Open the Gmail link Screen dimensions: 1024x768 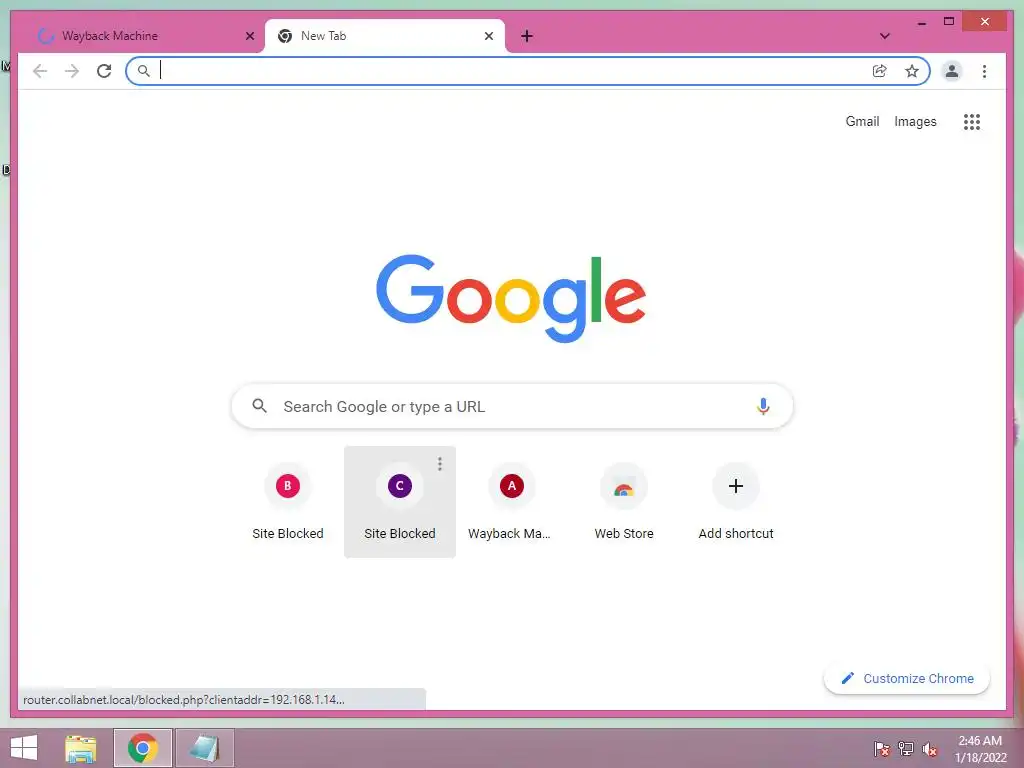(x=862, y=121)
